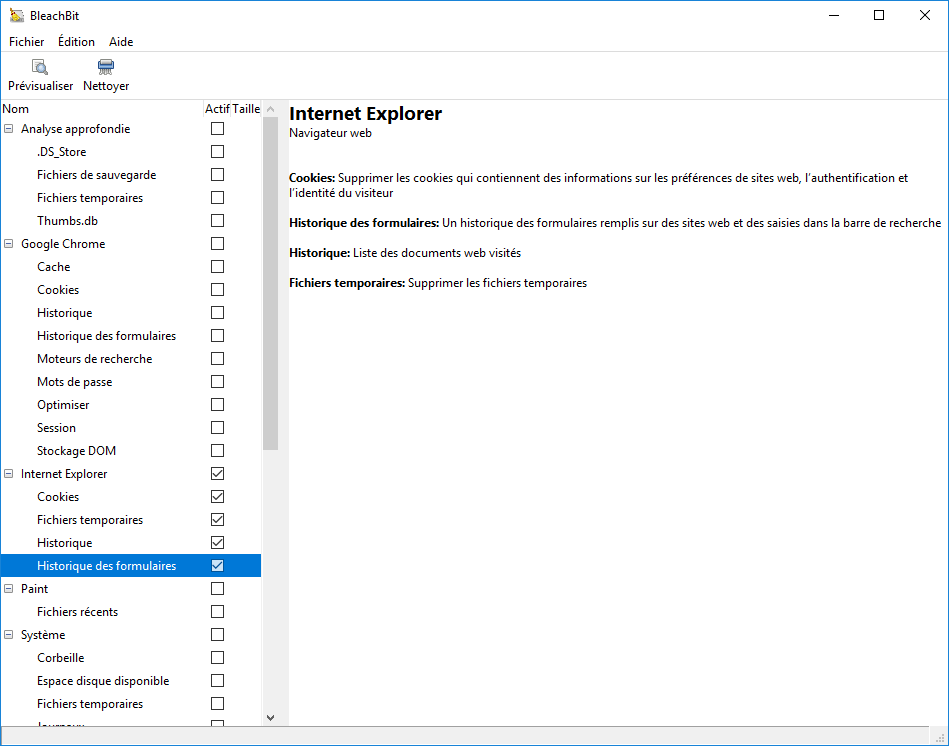Viewport: 949px width, 746px height.
Task: Click the BleachBit app icon in title bar
Action: (17, 16)
